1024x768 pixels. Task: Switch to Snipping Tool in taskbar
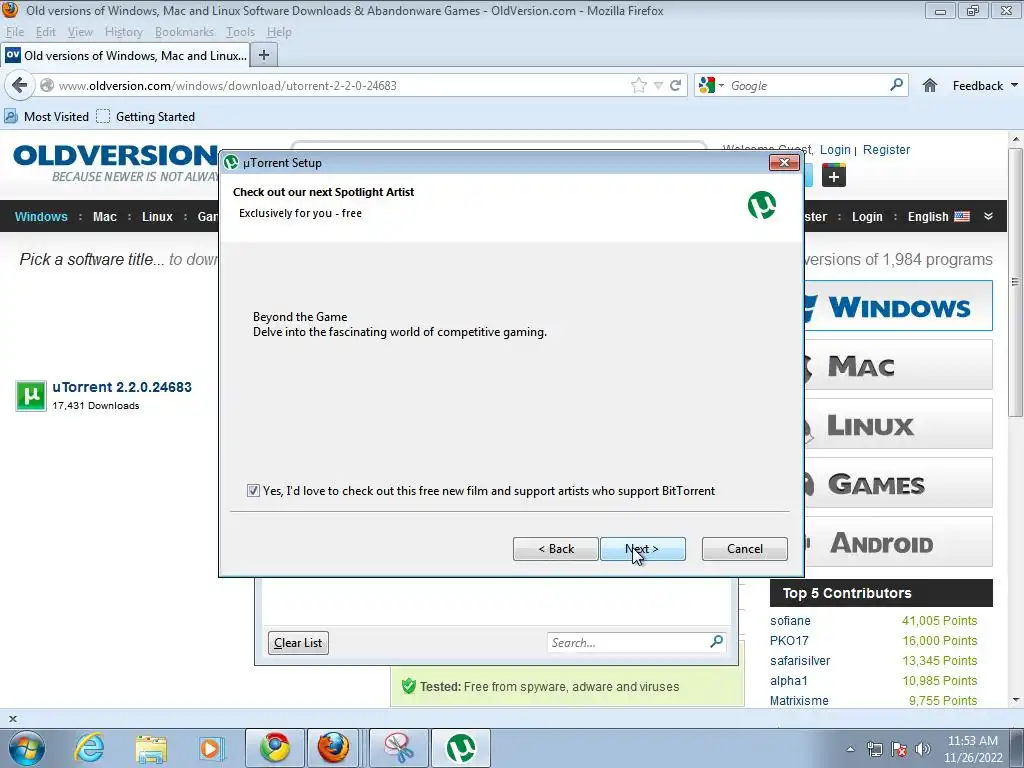pyautogui.click(x=398, y=748)
